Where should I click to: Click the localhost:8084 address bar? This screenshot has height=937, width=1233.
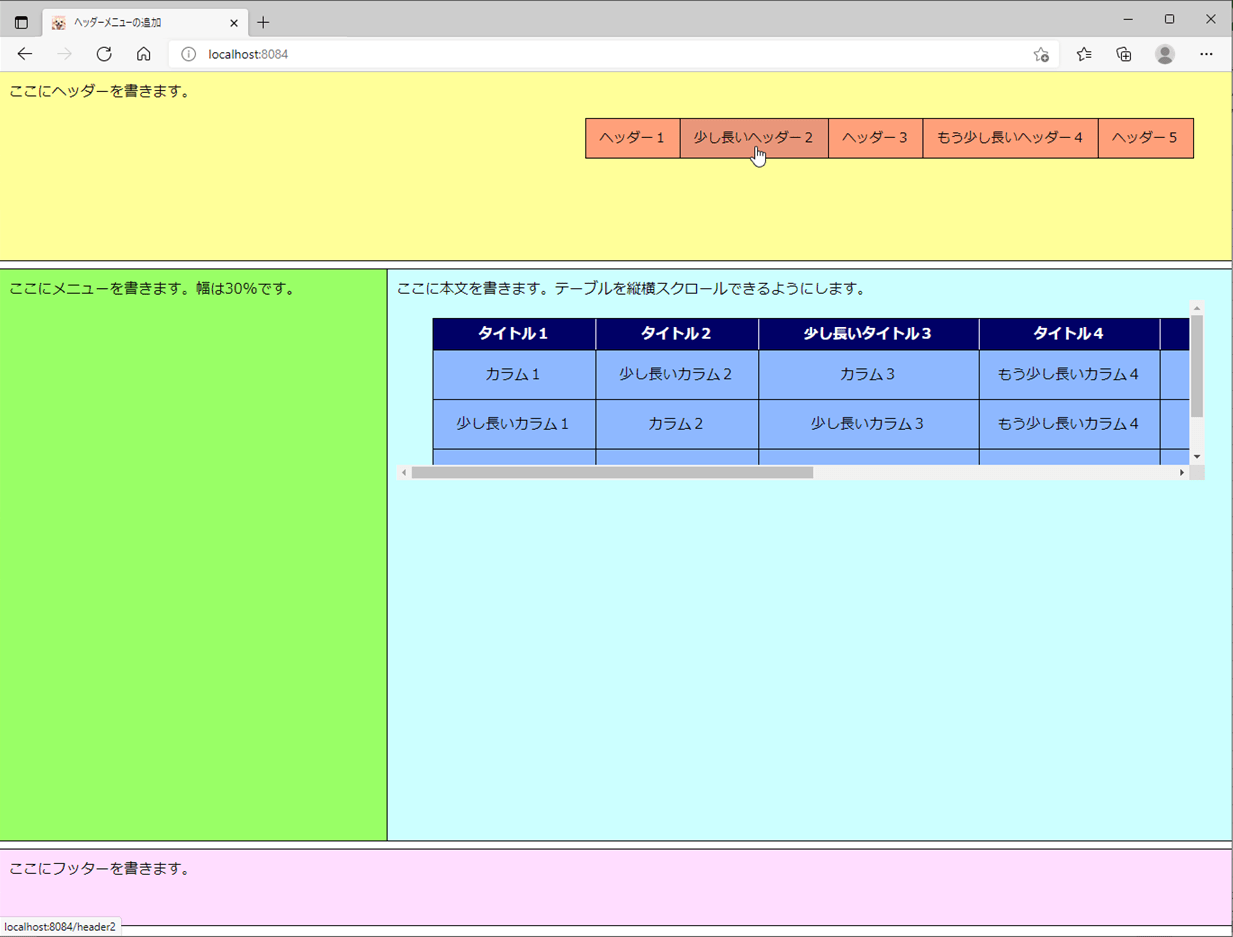pyautogui.click(x=600, y=54)
